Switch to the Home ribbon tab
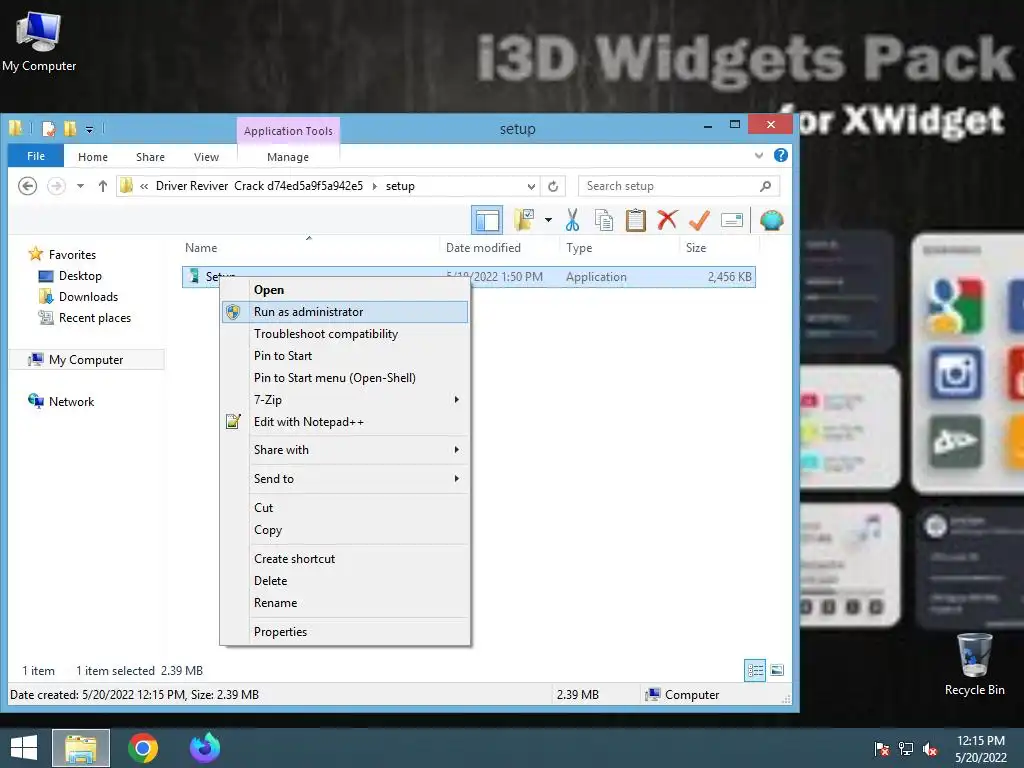Image resolution: width=1024 pixels, height=768 pixels. [93, 157]
